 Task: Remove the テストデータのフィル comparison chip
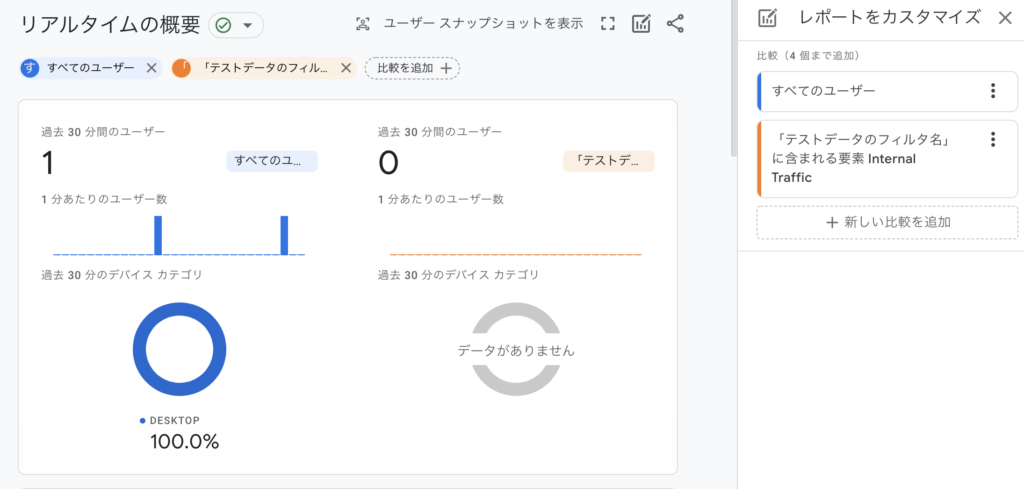pyautogui.click(x=346, y=68)
